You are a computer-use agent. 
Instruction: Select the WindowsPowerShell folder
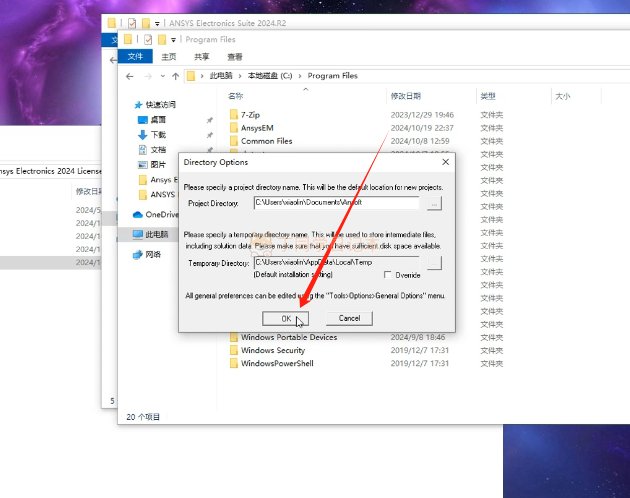pyautogui.click(x=277, y=363)
